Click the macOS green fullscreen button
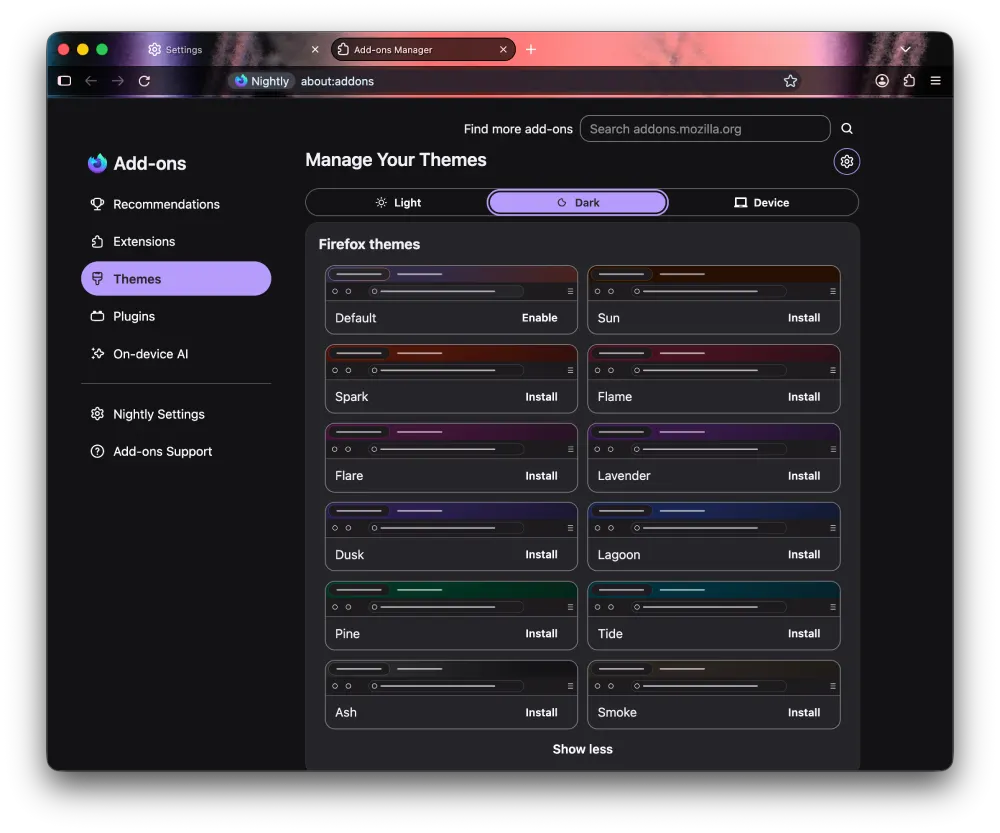Viewport: 1000px width, 833px height. tap(102, 49)
